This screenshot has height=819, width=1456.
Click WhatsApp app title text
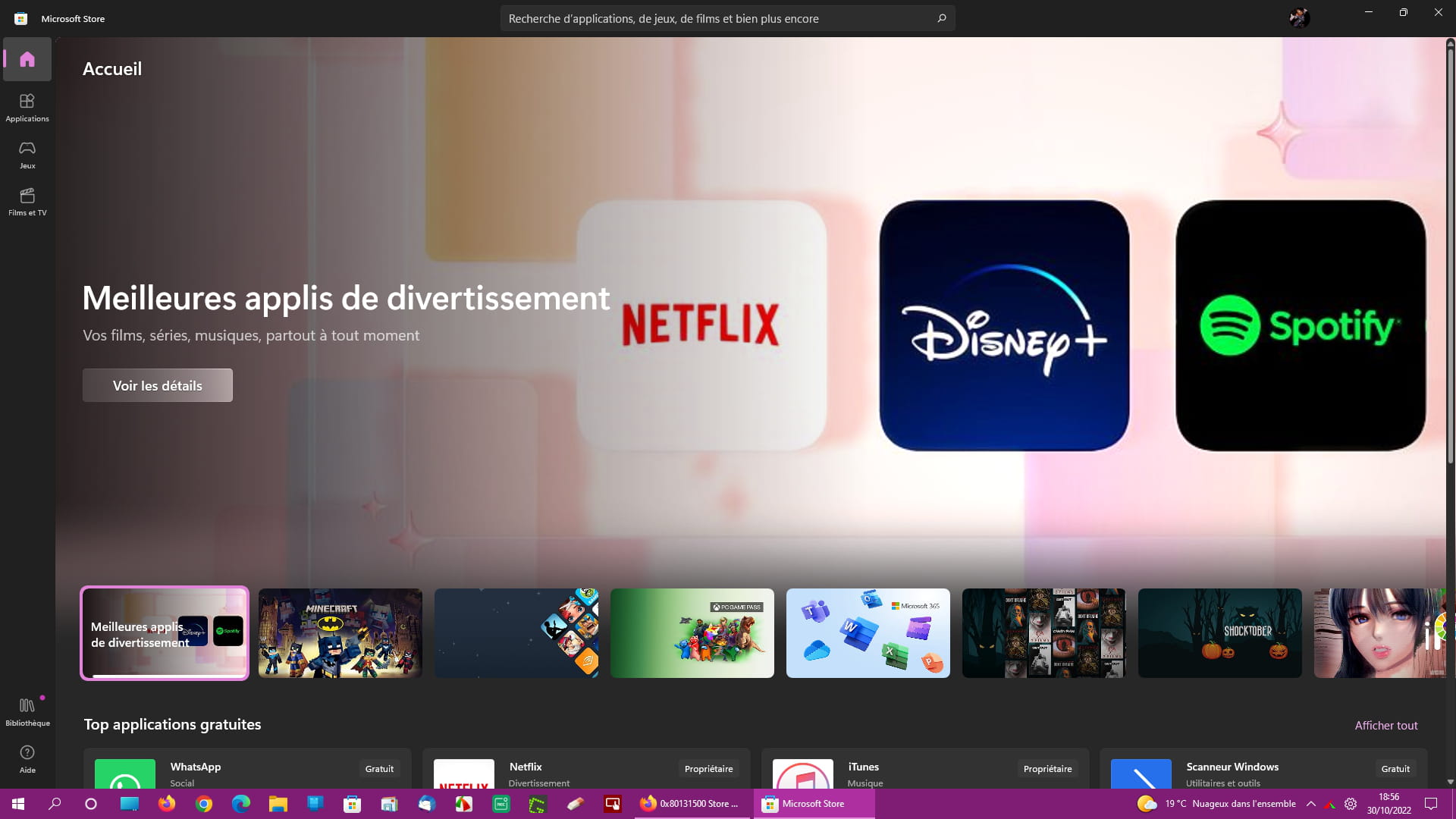pos(196,767)
